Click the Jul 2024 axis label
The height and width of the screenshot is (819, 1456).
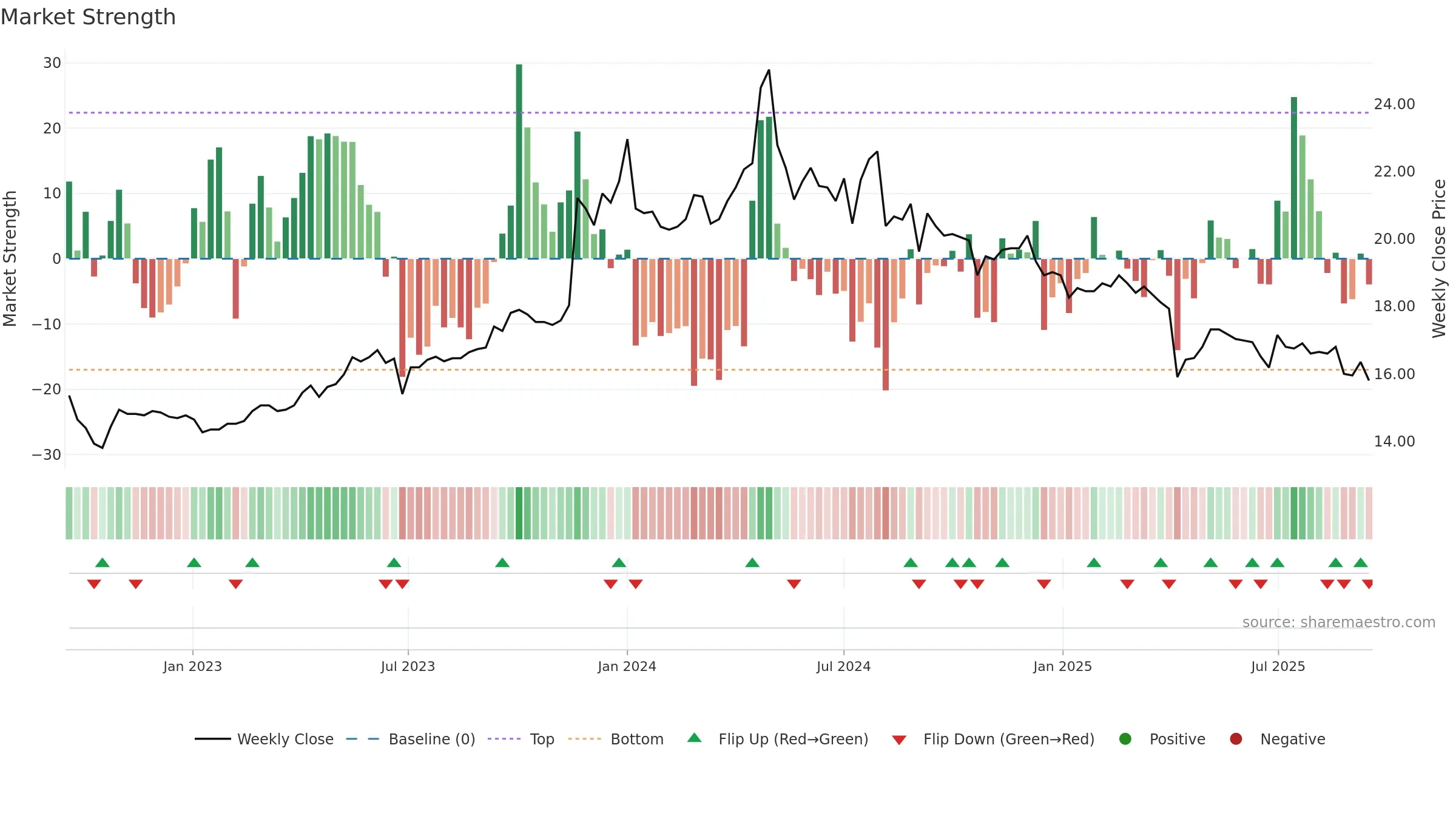click(x=843, y=666)
